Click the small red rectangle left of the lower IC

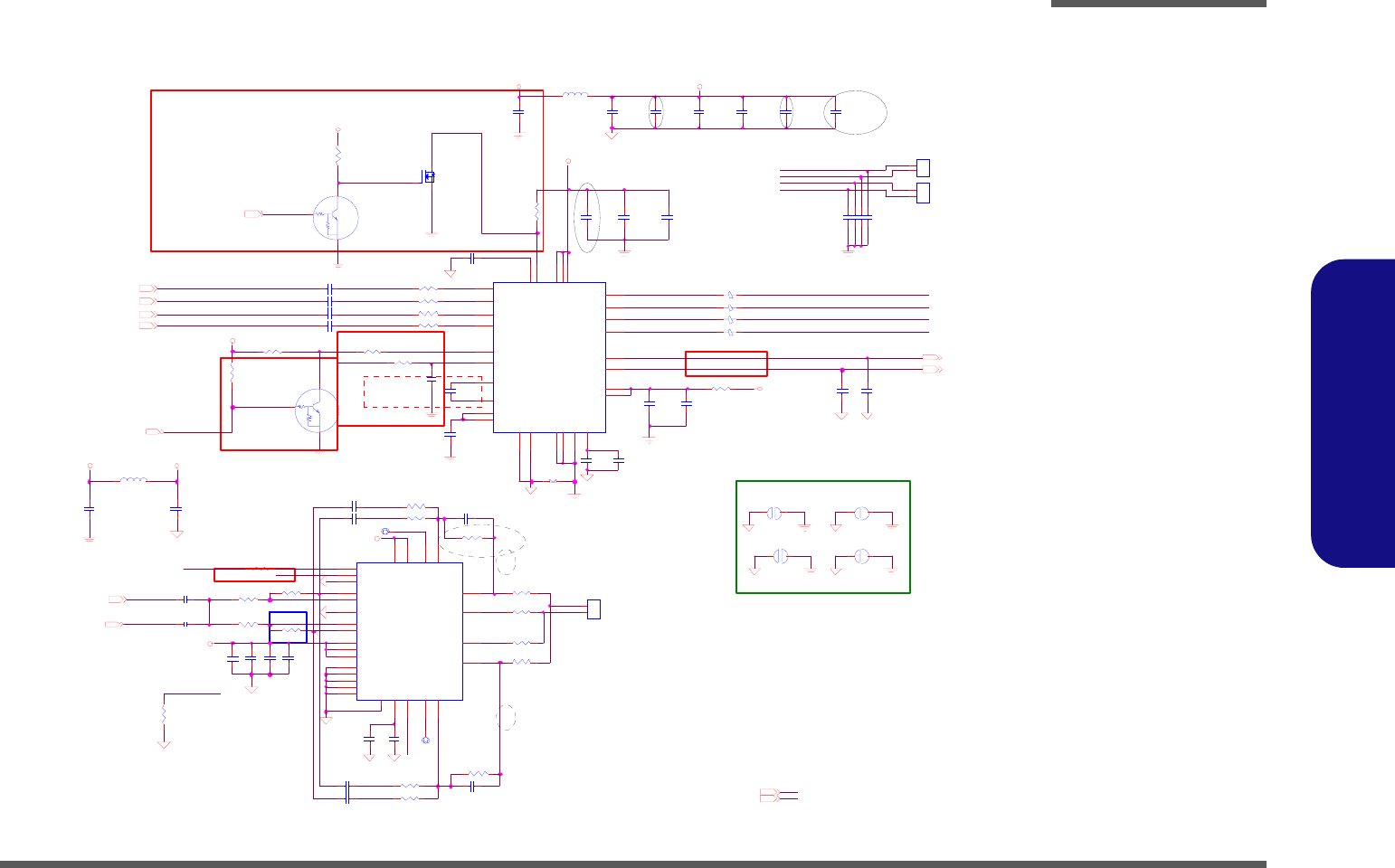coord(254,574)
